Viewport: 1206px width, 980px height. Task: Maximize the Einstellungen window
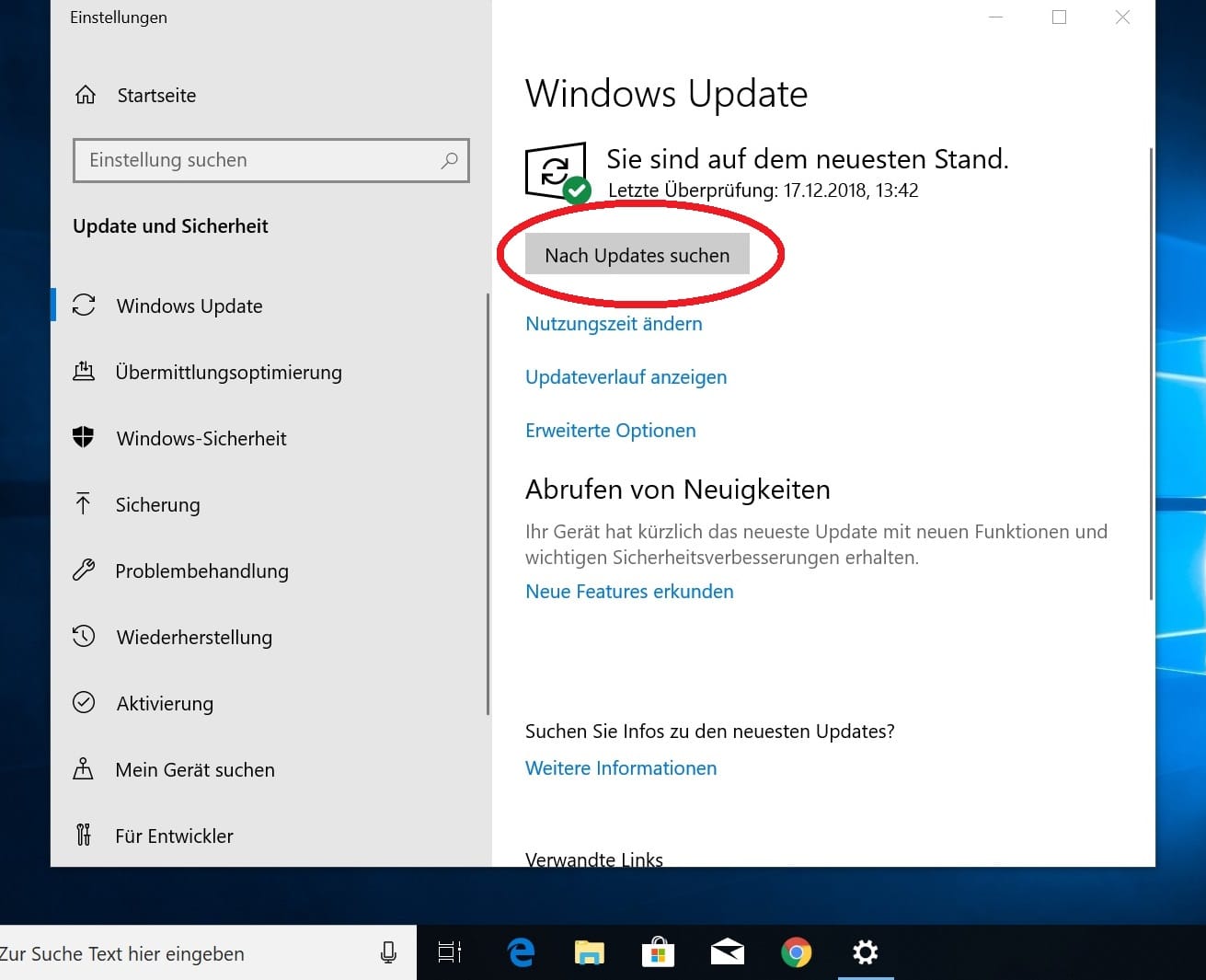tap(1059, 17)
